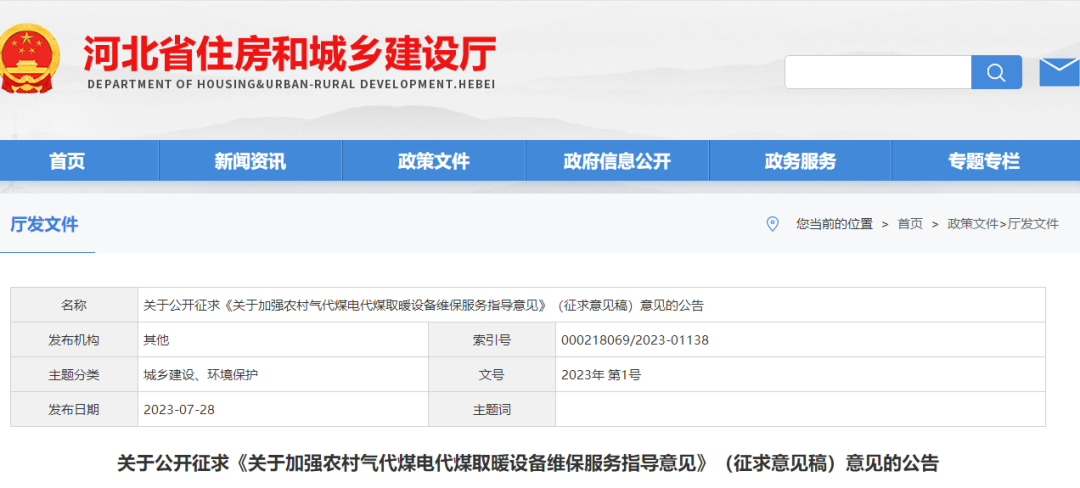Open 首页 in the blue navigation bar
1080x488 pixels.
pyautogui.click(x=68, y=161)
